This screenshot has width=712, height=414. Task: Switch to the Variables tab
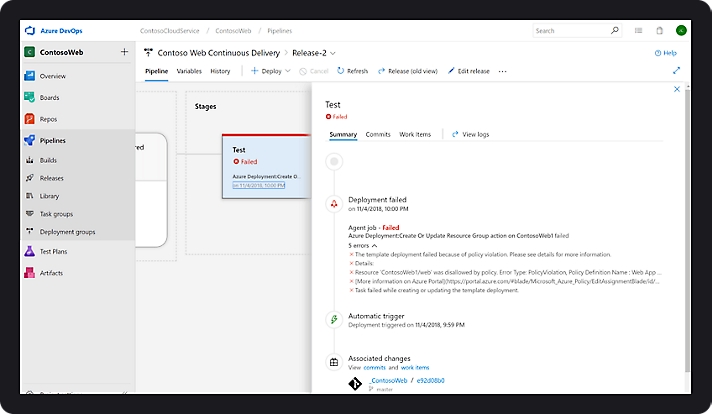pos(189,71)
